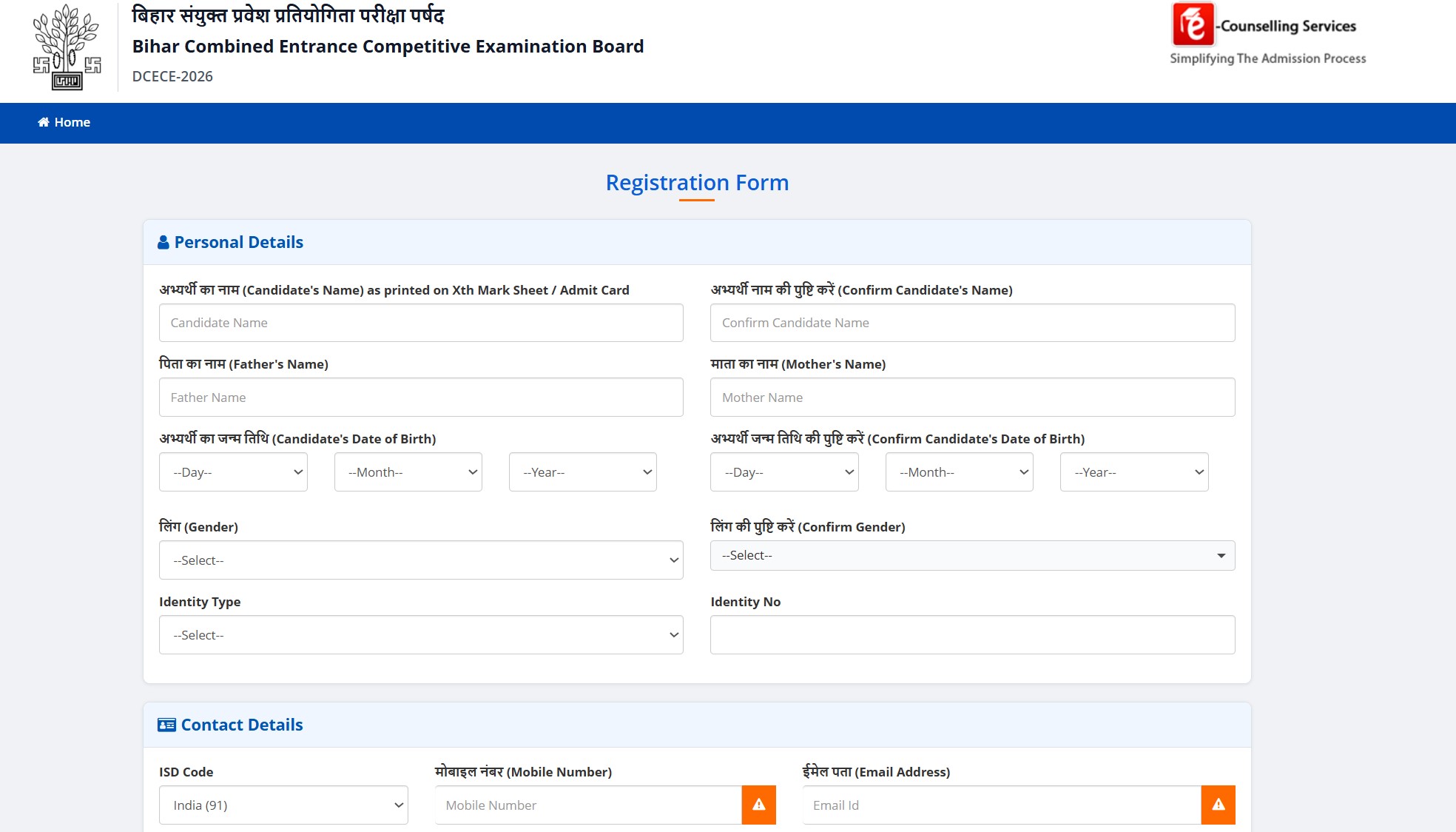Open date of birth Year dropdown
The image size is (1456, 832).
click(x=582, y=472)
